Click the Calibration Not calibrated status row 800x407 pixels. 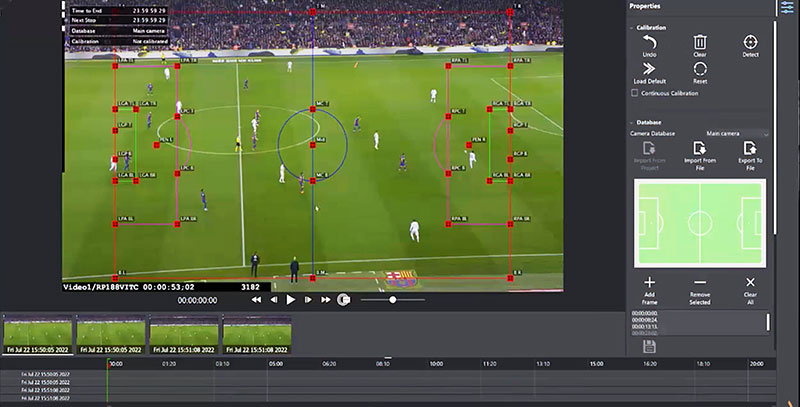point(119,41)
